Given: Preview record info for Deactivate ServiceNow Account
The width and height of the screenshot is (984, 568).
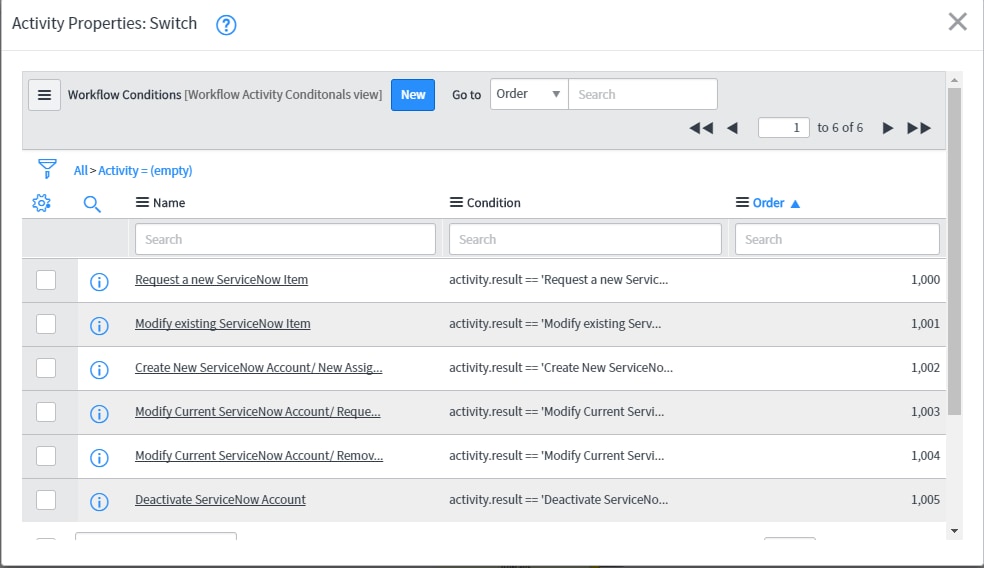Looking at the screenshot, I should coord(99,501).
